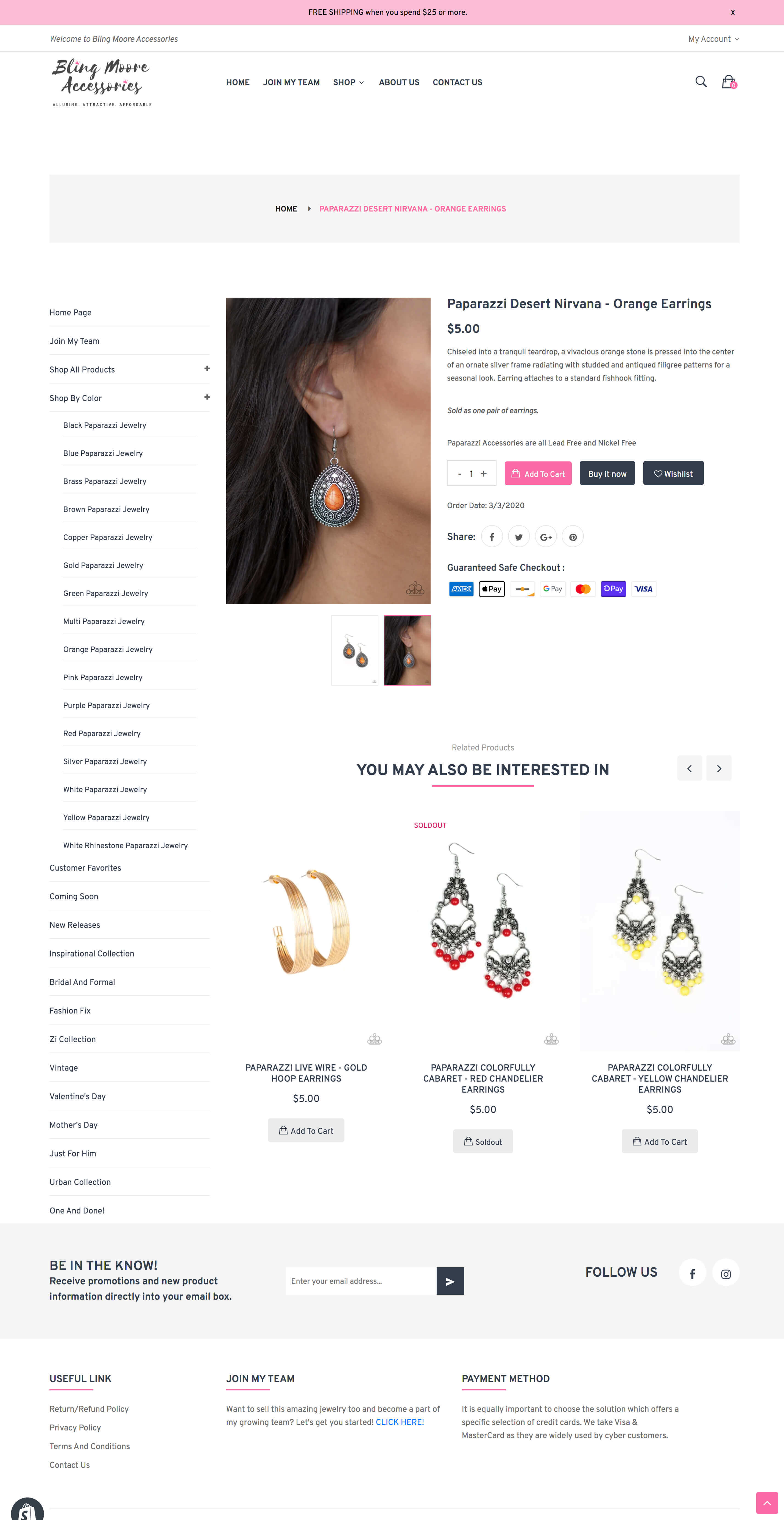784x1520 pixels.
Task: Decrease quantity with minus stepper
Action: (x=459, y=473)
